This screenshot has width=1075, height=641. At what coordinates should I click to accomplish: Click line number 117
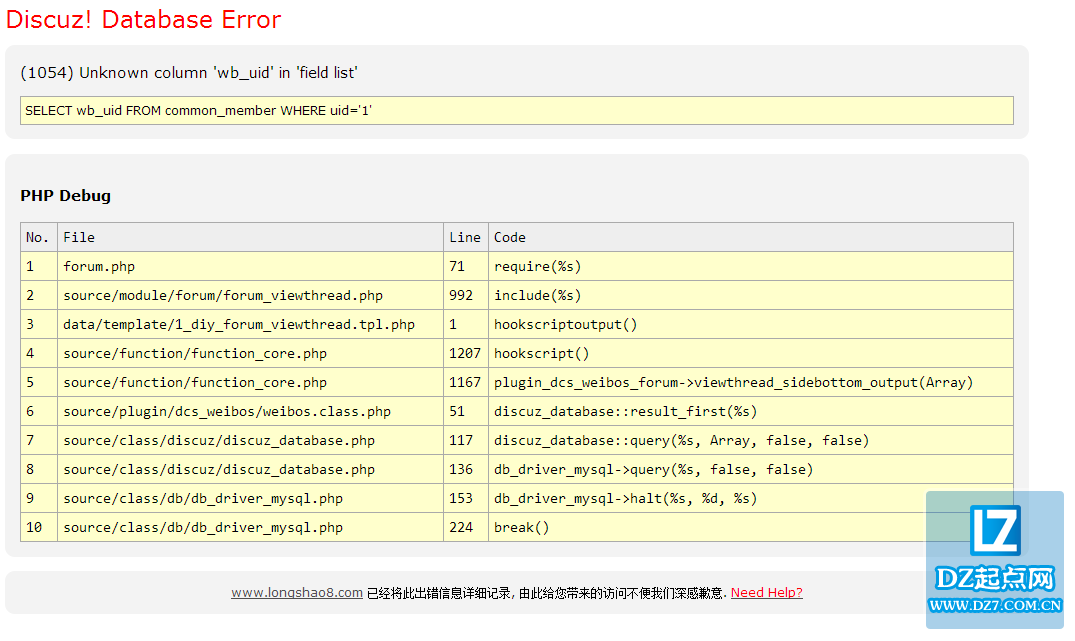(466, 440)
